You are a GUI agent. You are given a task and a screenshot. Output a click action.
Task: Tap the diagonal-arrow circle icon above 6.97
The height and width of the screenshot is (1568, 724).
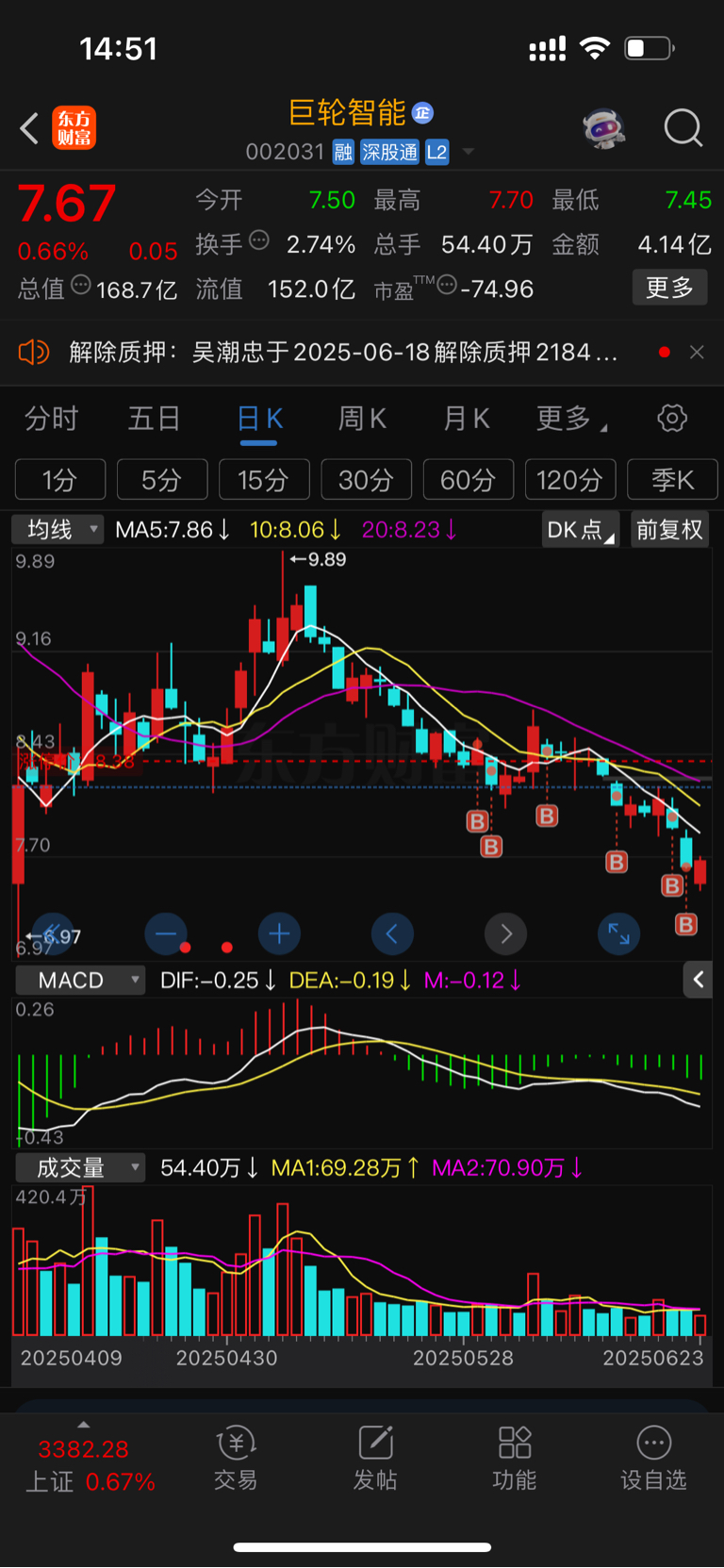[53, 933]
